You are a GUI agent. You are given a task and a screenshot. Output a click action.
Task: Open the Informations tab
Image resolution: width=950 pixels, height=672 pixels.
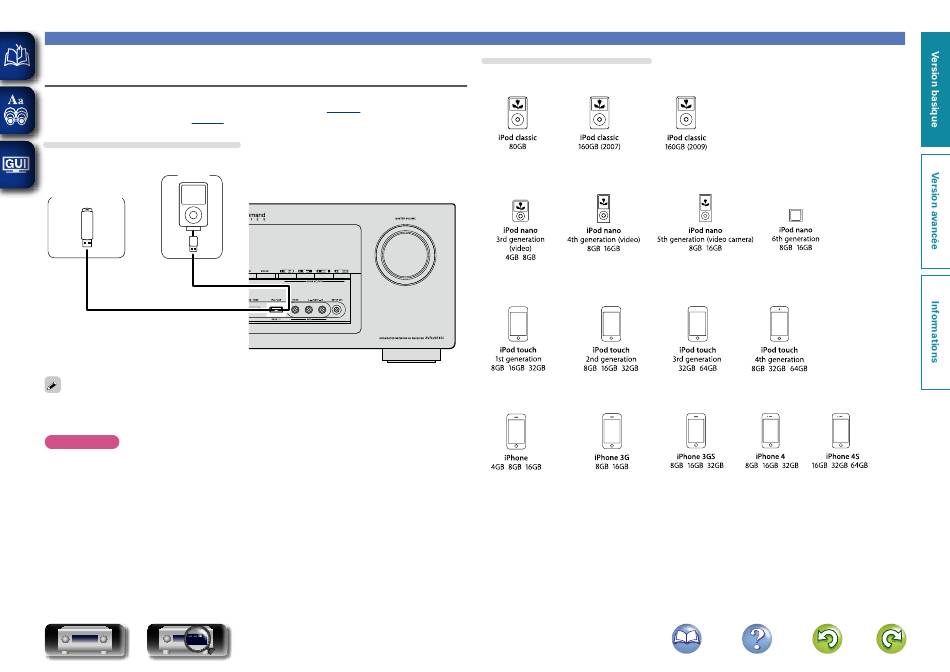tap(935, 332)
